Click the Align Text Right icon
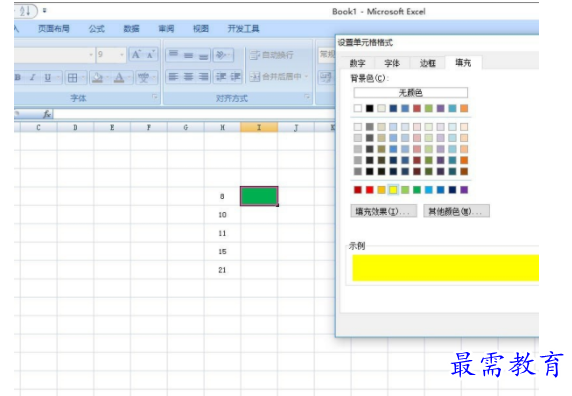 click(203, 77)
